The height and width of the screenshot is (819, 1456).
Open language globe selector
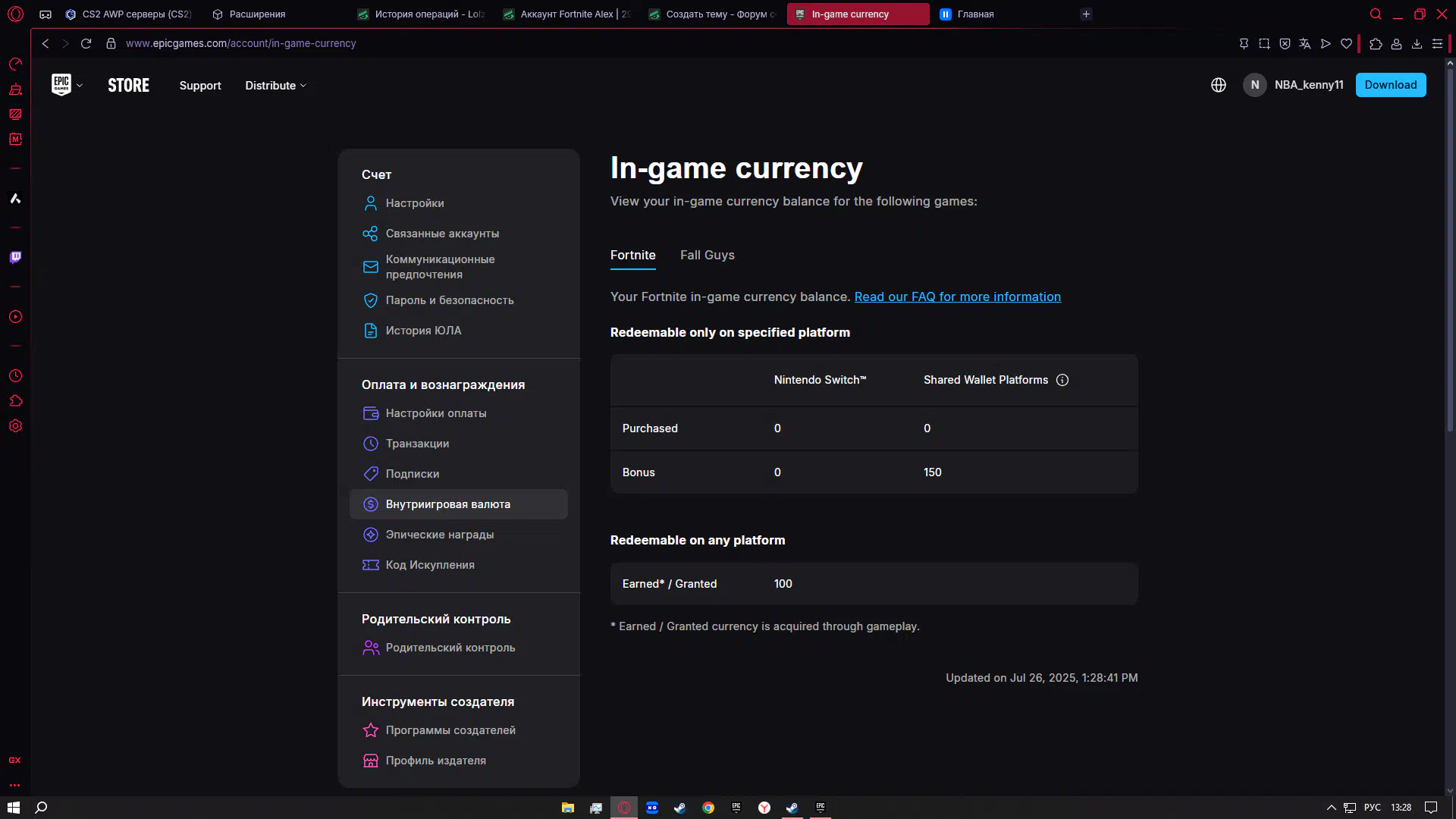pos(1219,85)
